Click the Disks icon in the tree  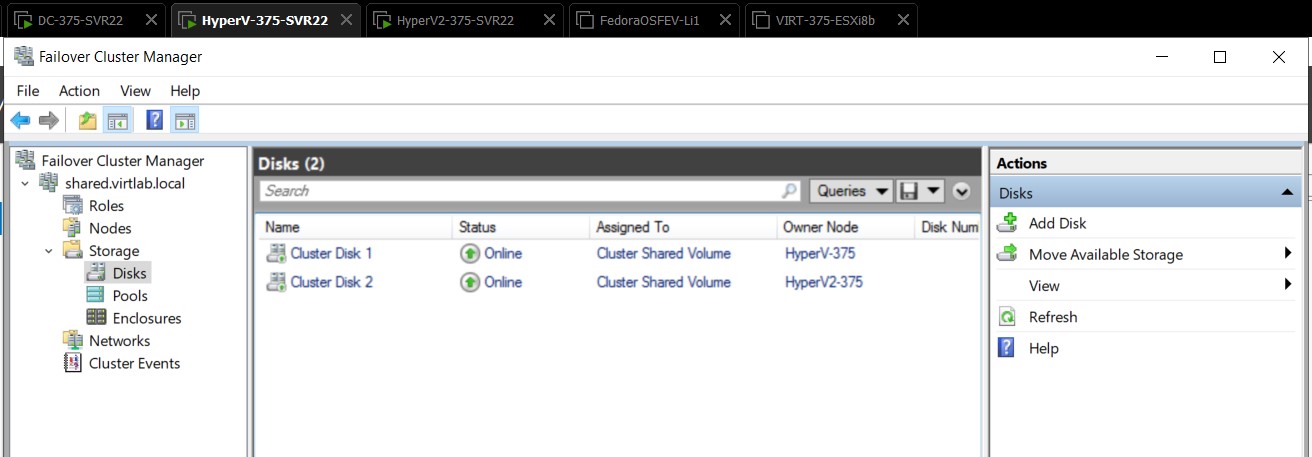(x=96, y=273)
